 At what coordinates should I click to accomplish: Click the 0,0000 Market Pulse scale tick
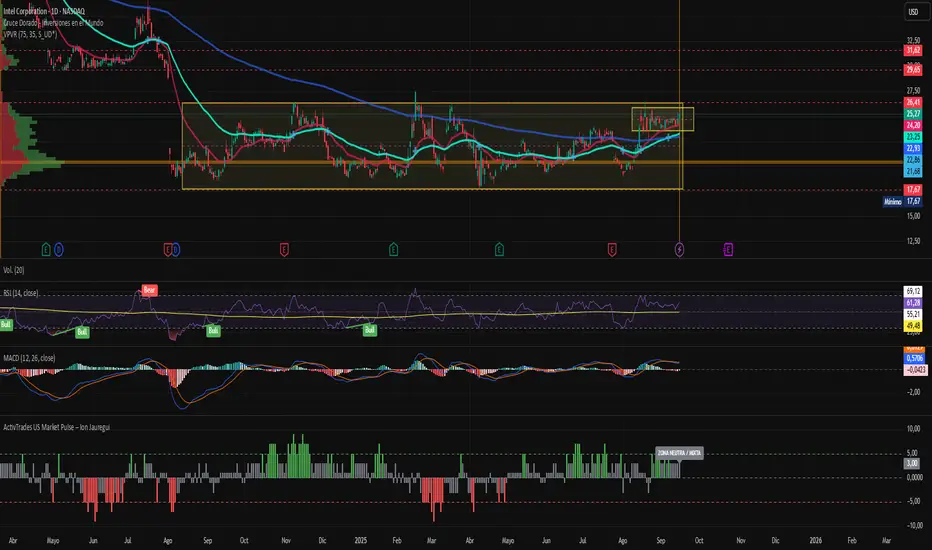tap(914, 477)
